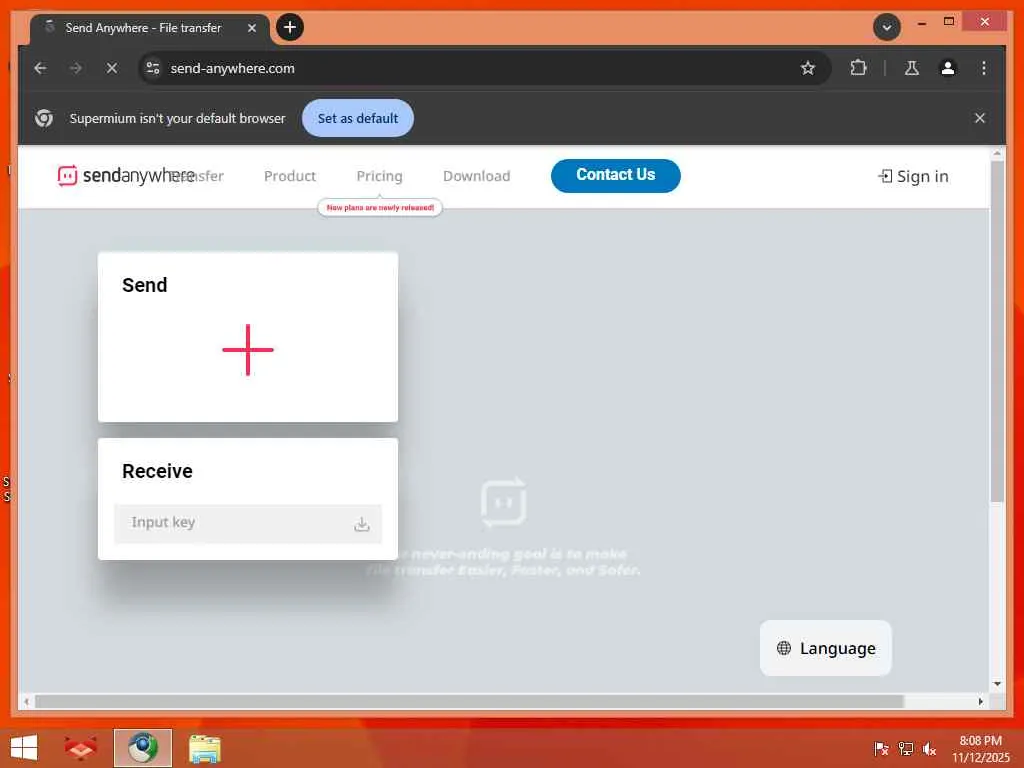The width and height of the screenshot is (1024, 768).
Task: Click the Input key field
Action: (248, 523)
